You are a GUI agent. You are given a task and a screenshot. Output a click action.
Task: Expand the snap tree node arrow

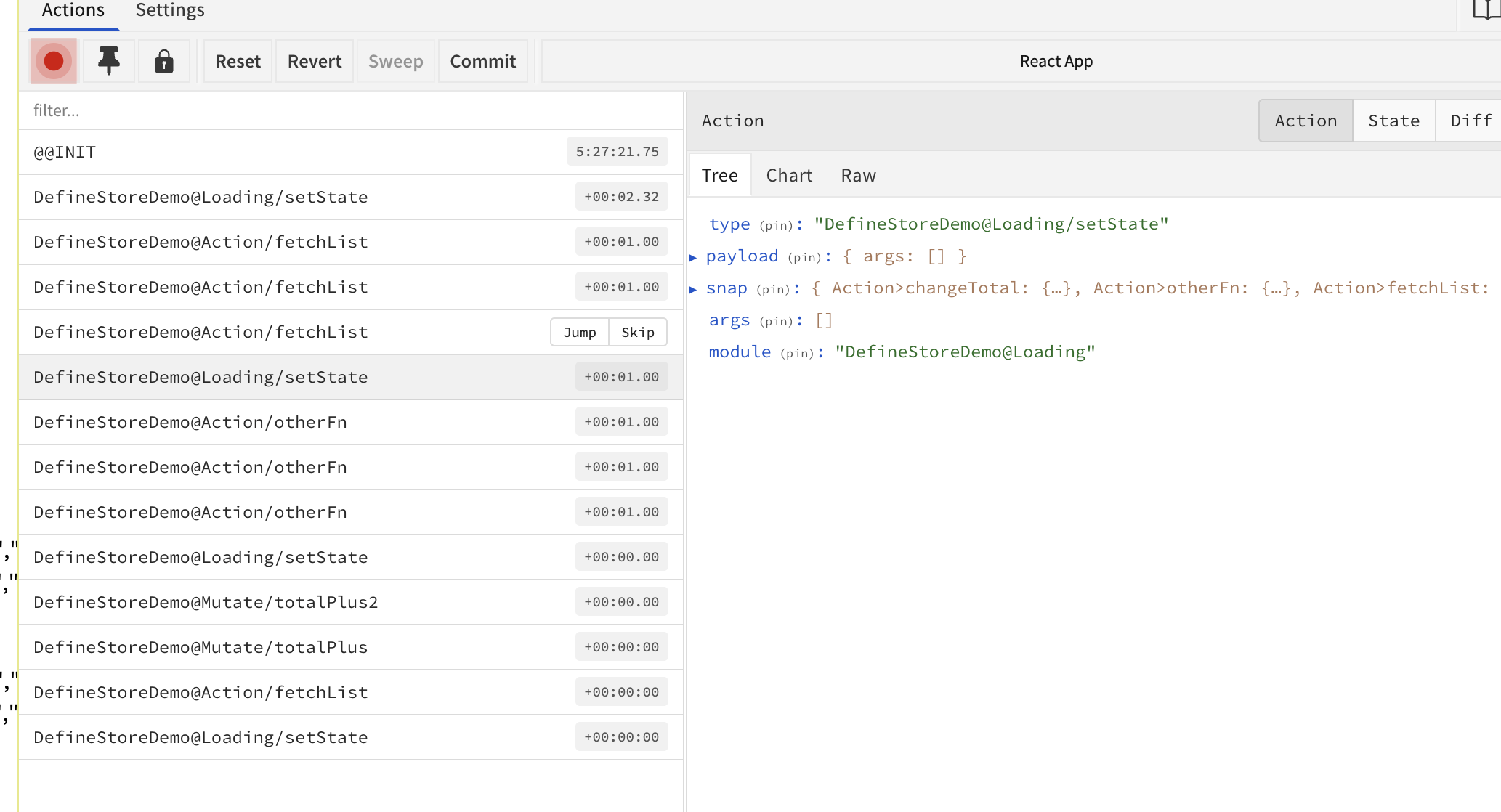tap(693, 289)
